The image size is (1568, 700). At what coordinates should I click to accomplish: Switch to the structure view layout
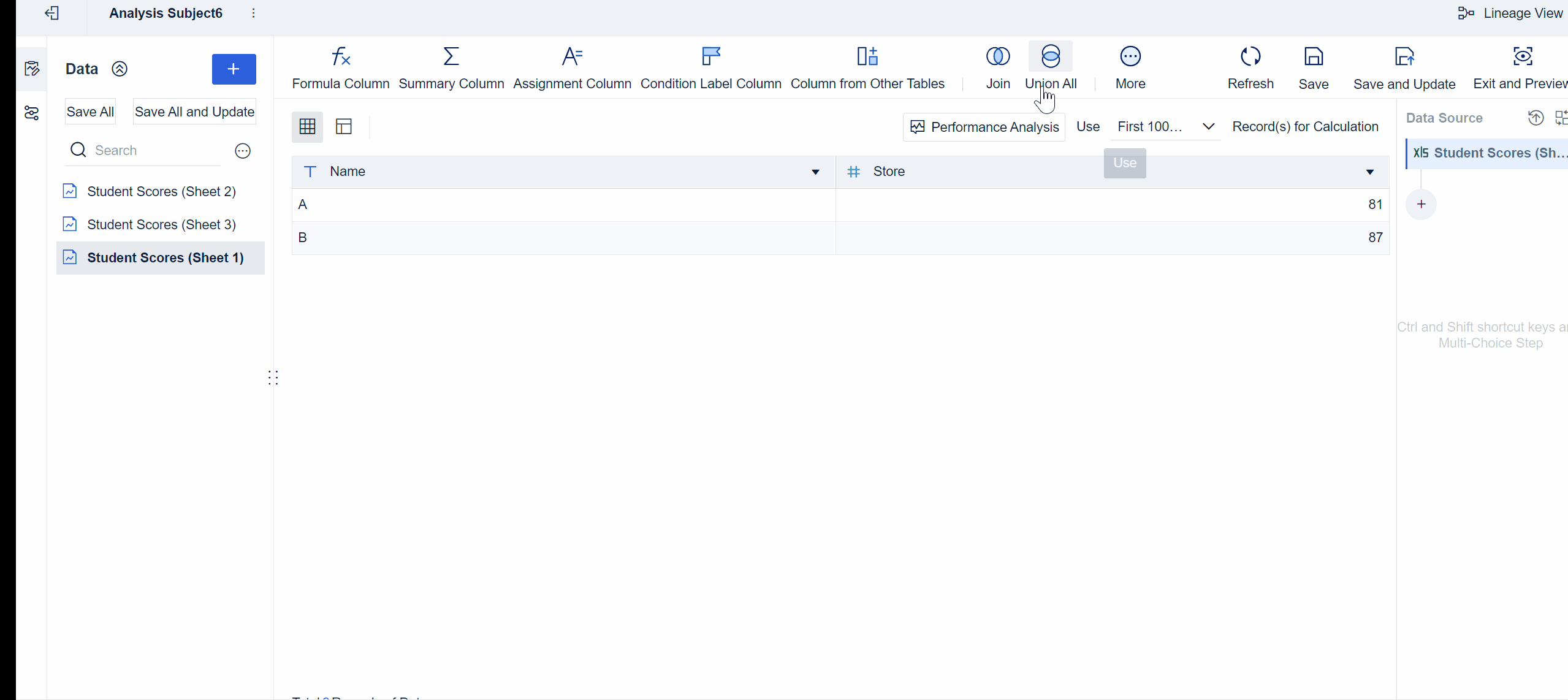[344, 127]
